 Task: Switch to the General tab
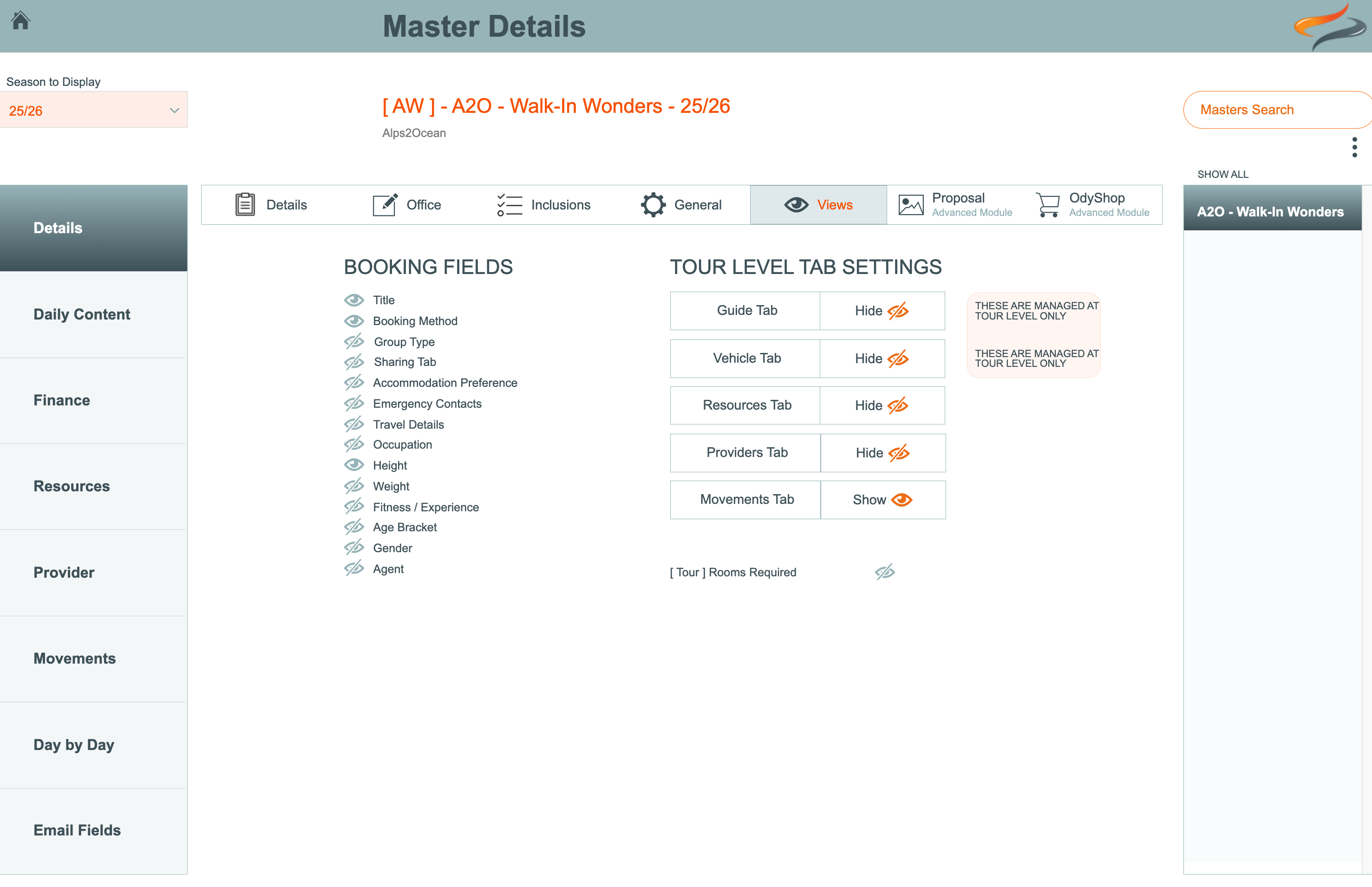[681, 204]
